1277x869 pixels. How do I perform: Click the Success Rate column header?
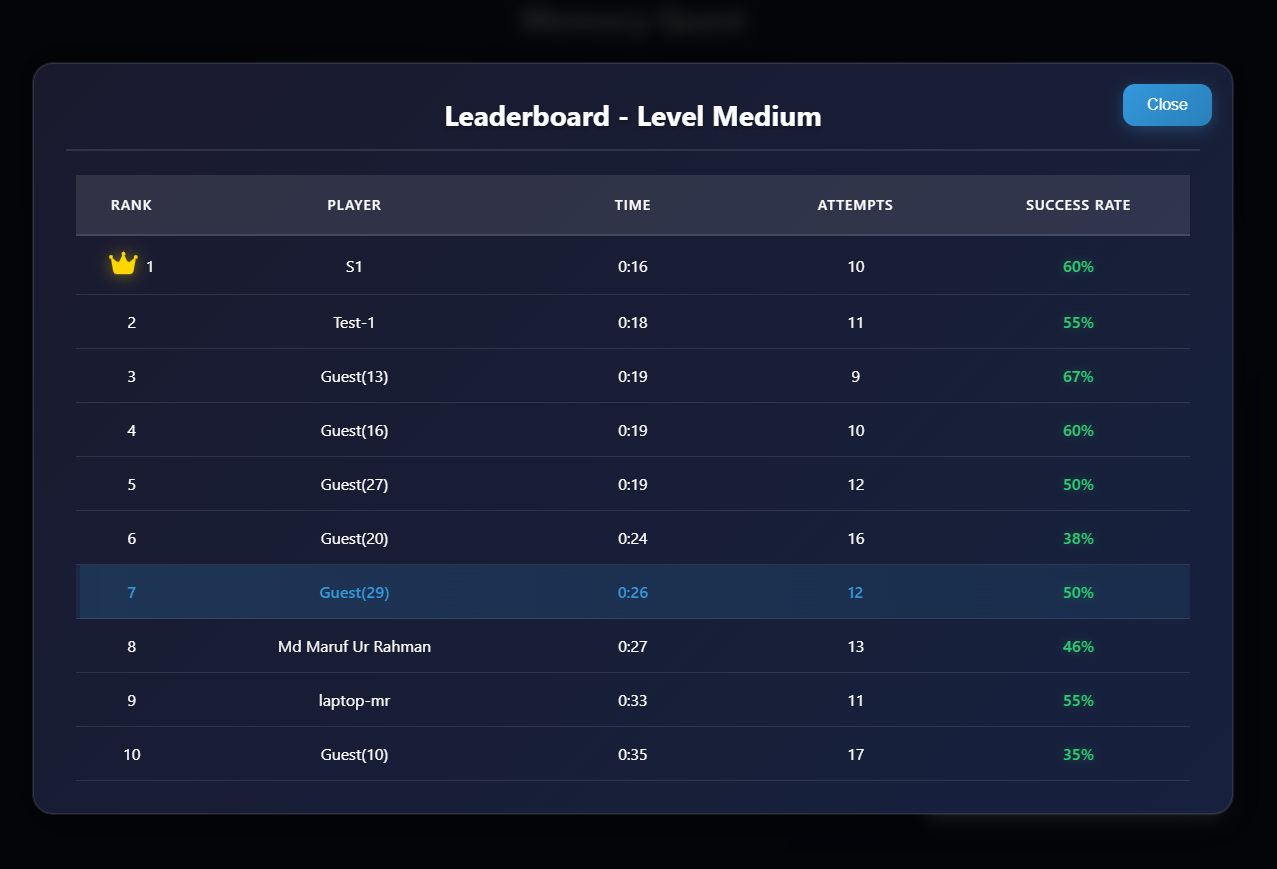click(x=1078, y=205)
